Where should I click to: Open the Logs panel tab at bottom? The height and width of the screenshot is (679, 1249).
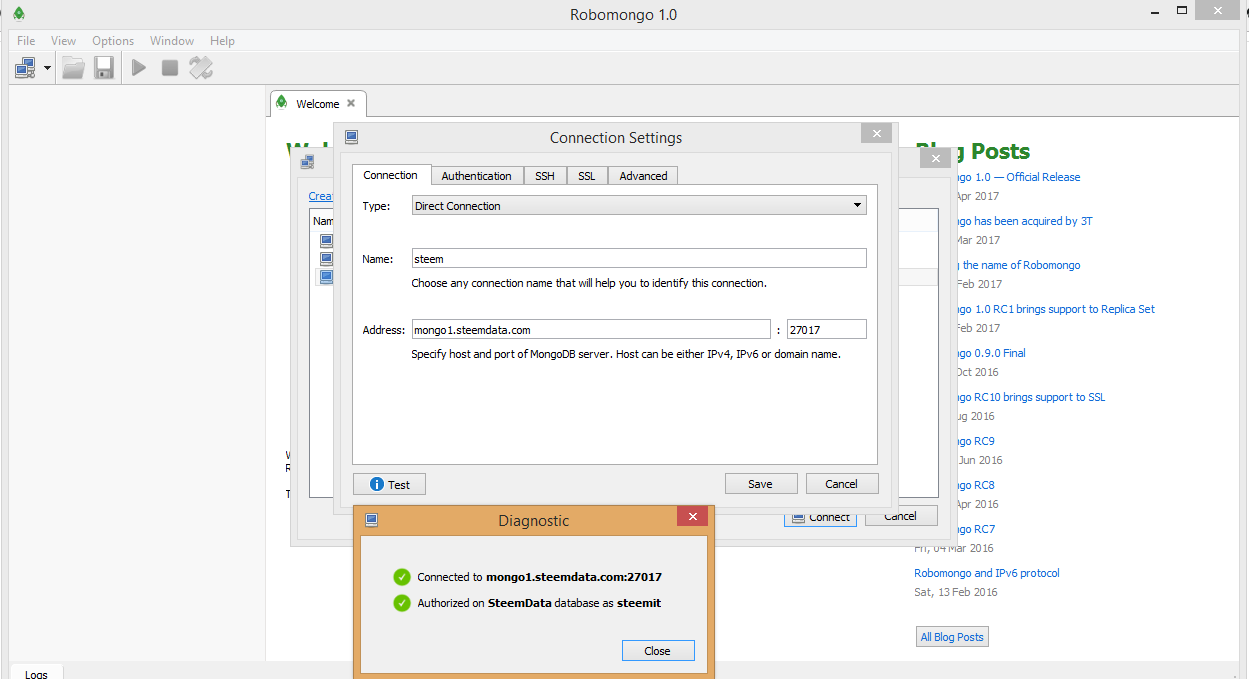[x=36, y=672]
